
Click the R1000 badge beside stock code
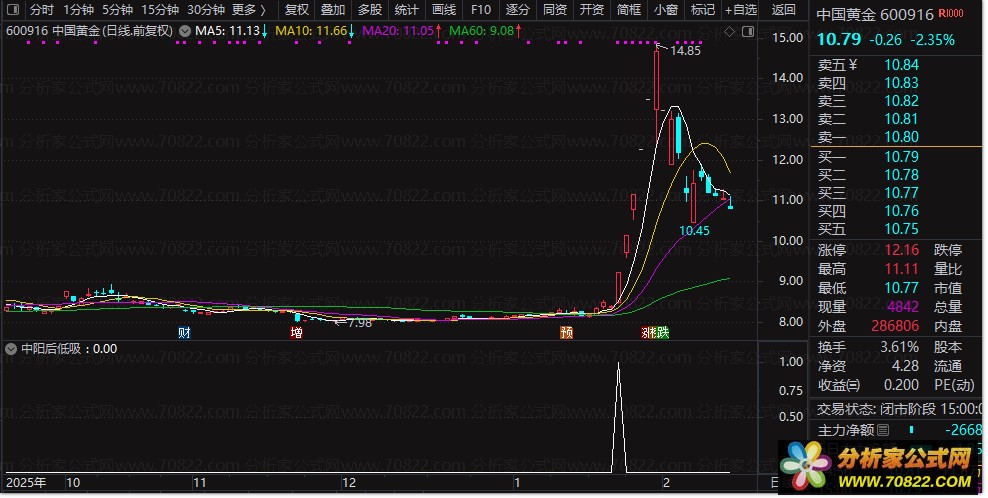tap(951, 13)
